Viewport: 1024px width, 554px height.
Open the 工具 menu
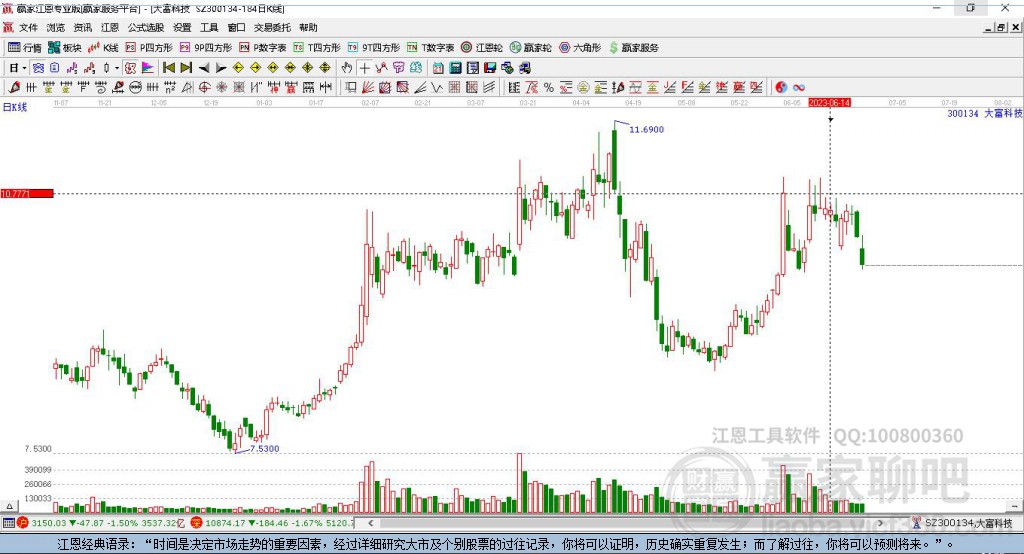tap(209, 27)
